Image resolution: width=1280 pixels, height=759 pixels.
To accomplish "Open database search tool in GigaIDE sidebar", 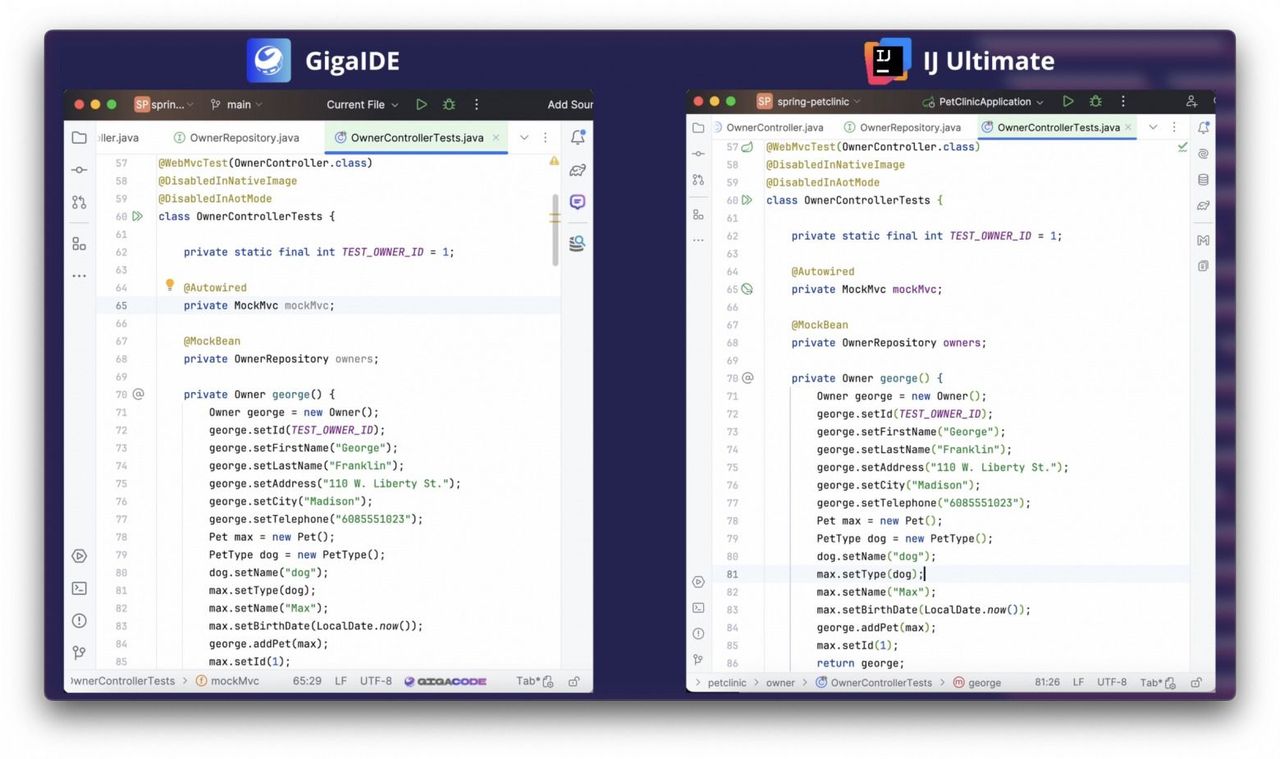I will tap(578, 243).
